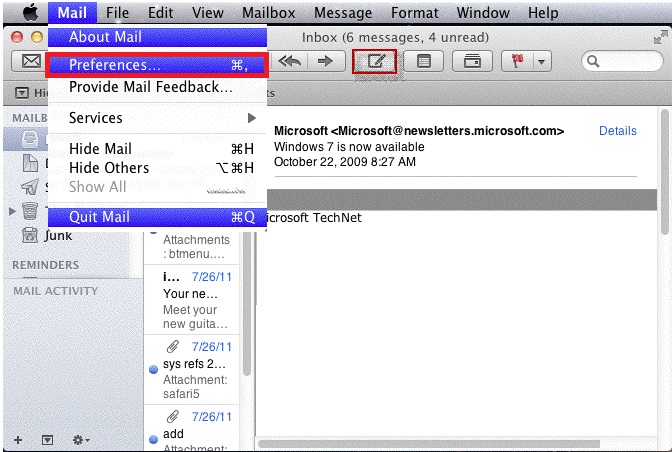Choose Hide Mail from the menu
672x452 pixels.
point(157,149)
